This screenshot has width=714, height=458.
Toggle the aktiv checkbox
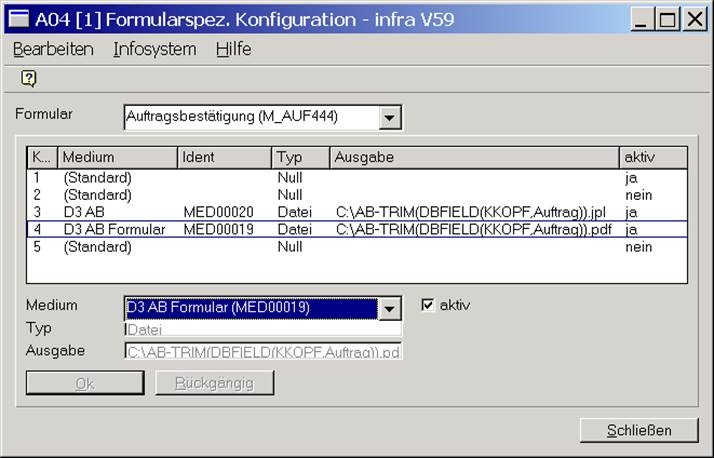428,305
